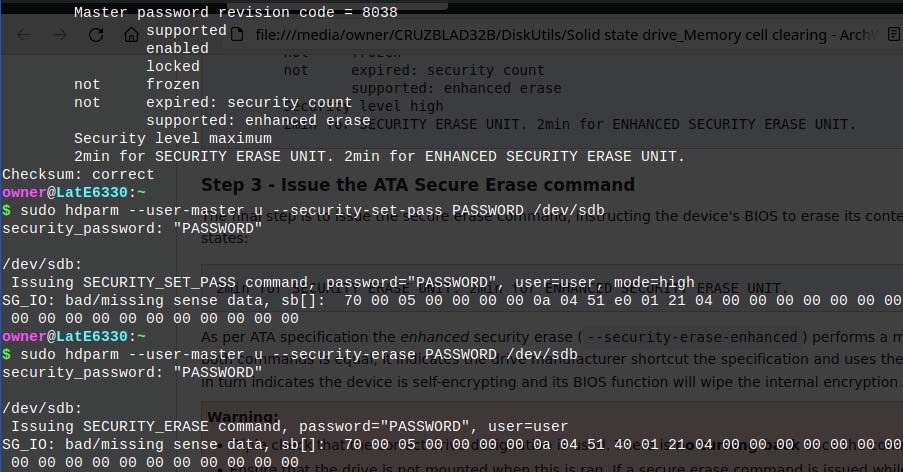Click Master password revision code line
903x472 pixels.
click(x=236, y=13)
